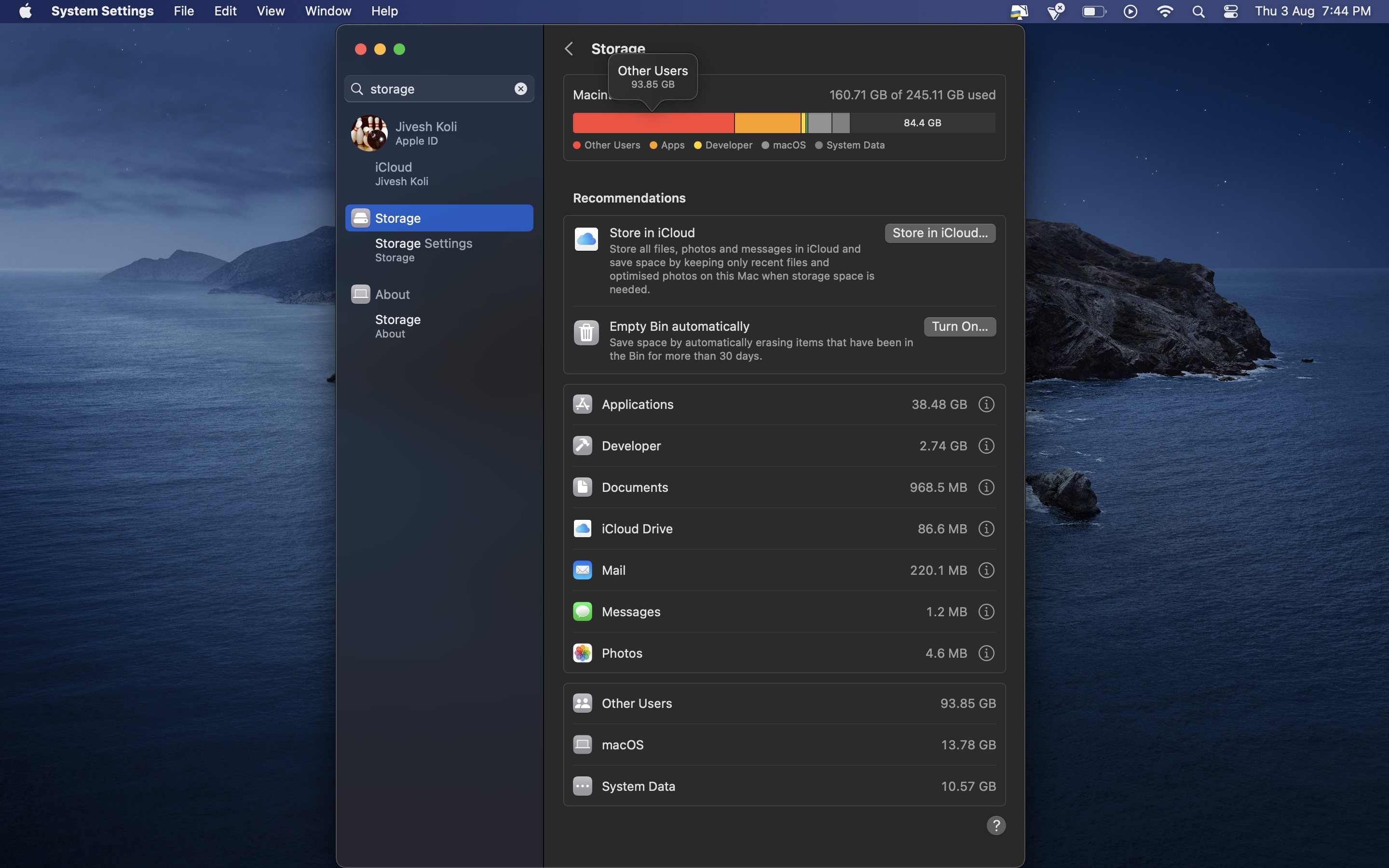The image size is (1389, 868).
Task: Click the Store in iCloud... button
Action: 940,233
